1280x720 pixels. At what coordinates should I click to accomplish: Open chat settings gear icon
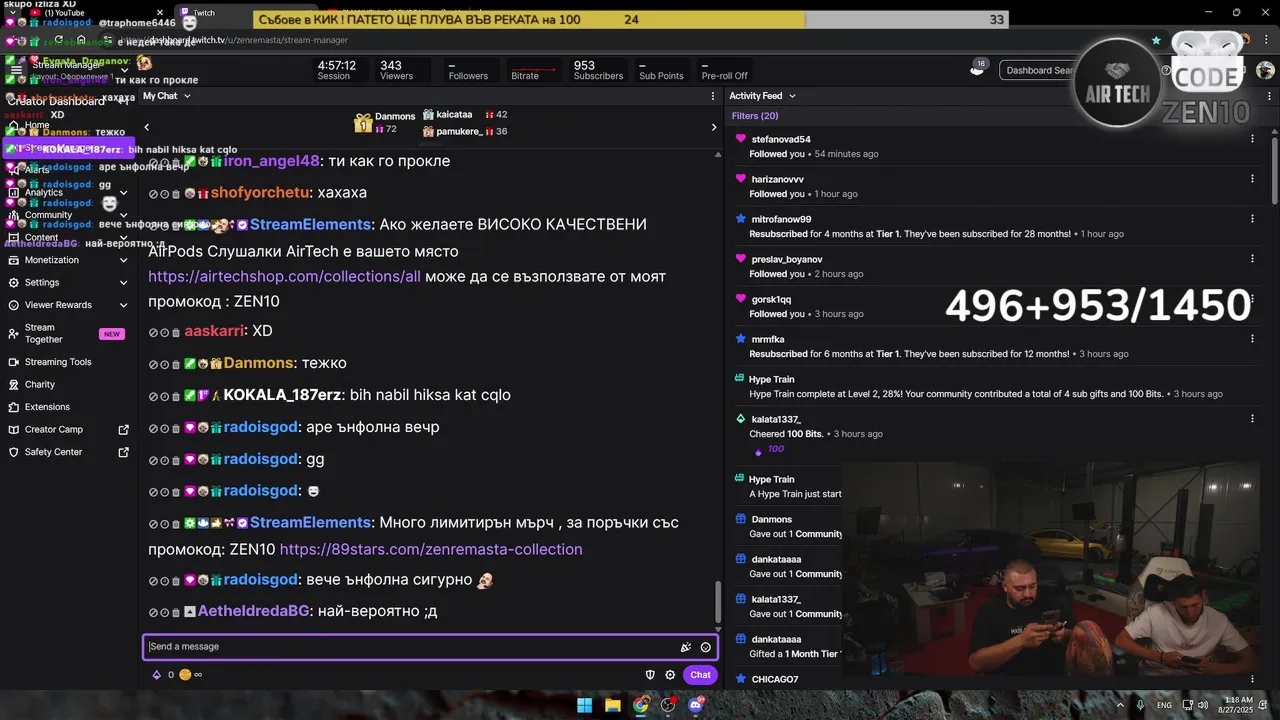tap(670, 675)
